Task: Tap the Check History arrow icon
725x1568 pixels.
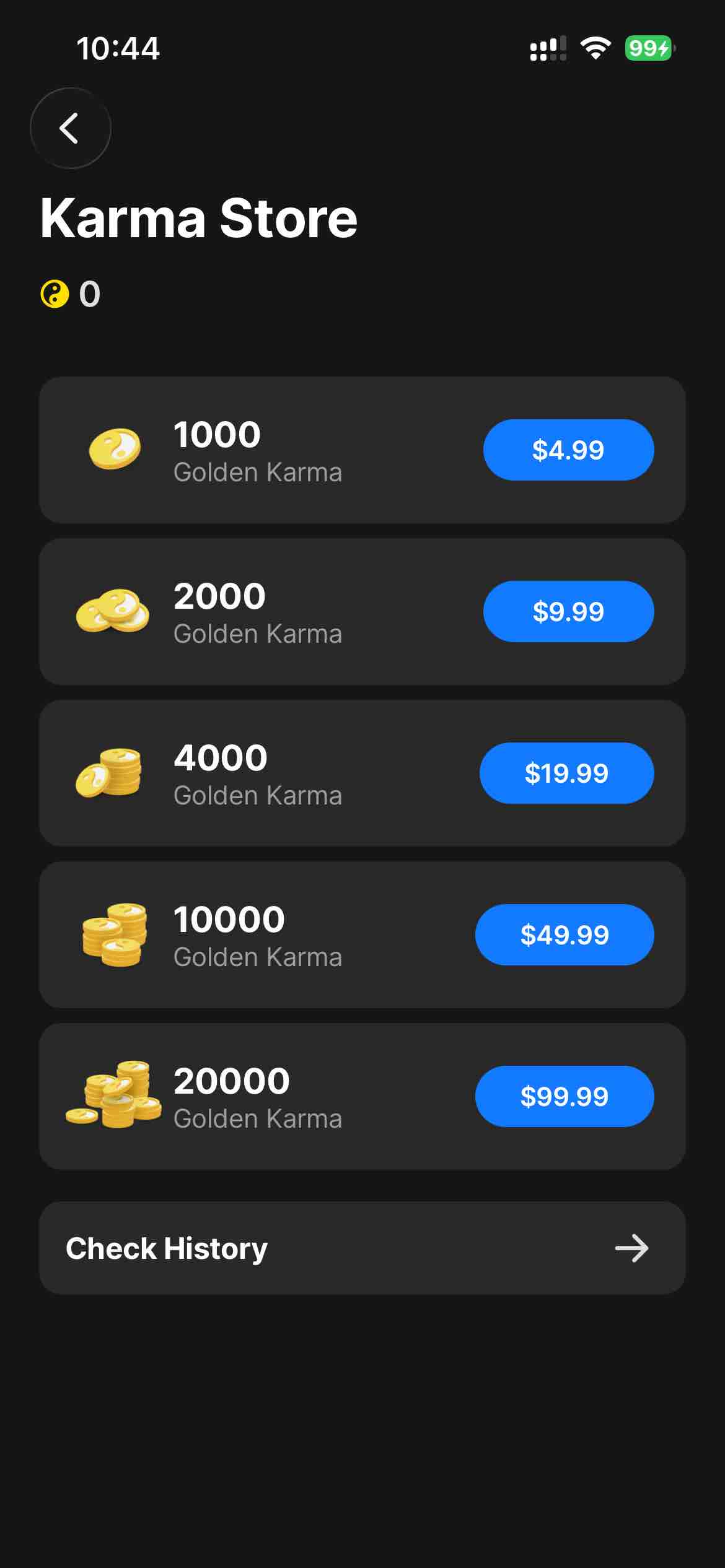Action: click(x=631, y=1248)
